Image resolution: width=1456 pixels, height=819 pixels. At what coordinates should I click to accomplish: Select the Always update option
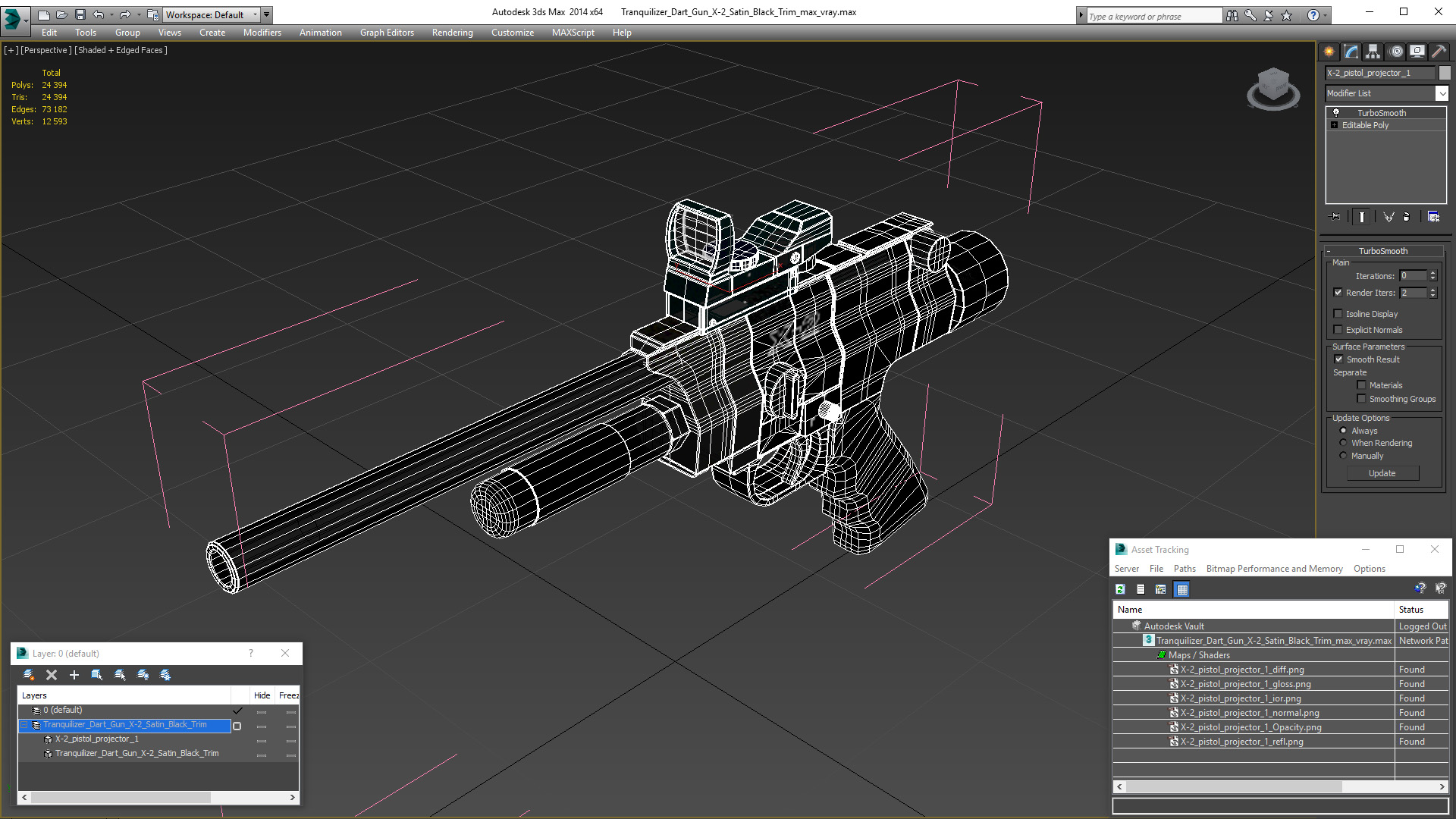pos(1343,431)
